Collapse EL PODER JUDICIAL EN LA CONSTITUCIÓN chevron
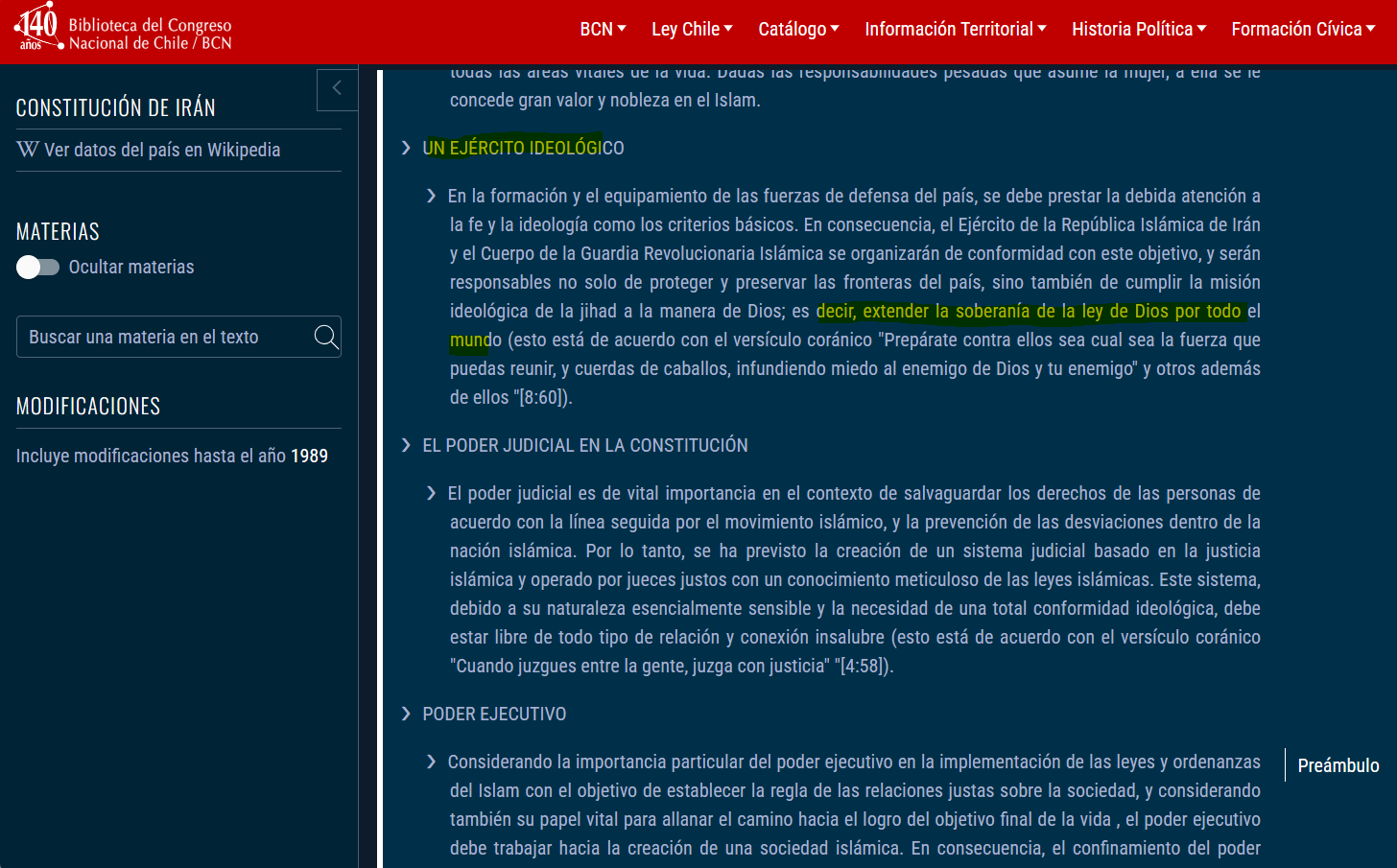1397x868 pixels. pyautogui.click(x=407, y=445)
